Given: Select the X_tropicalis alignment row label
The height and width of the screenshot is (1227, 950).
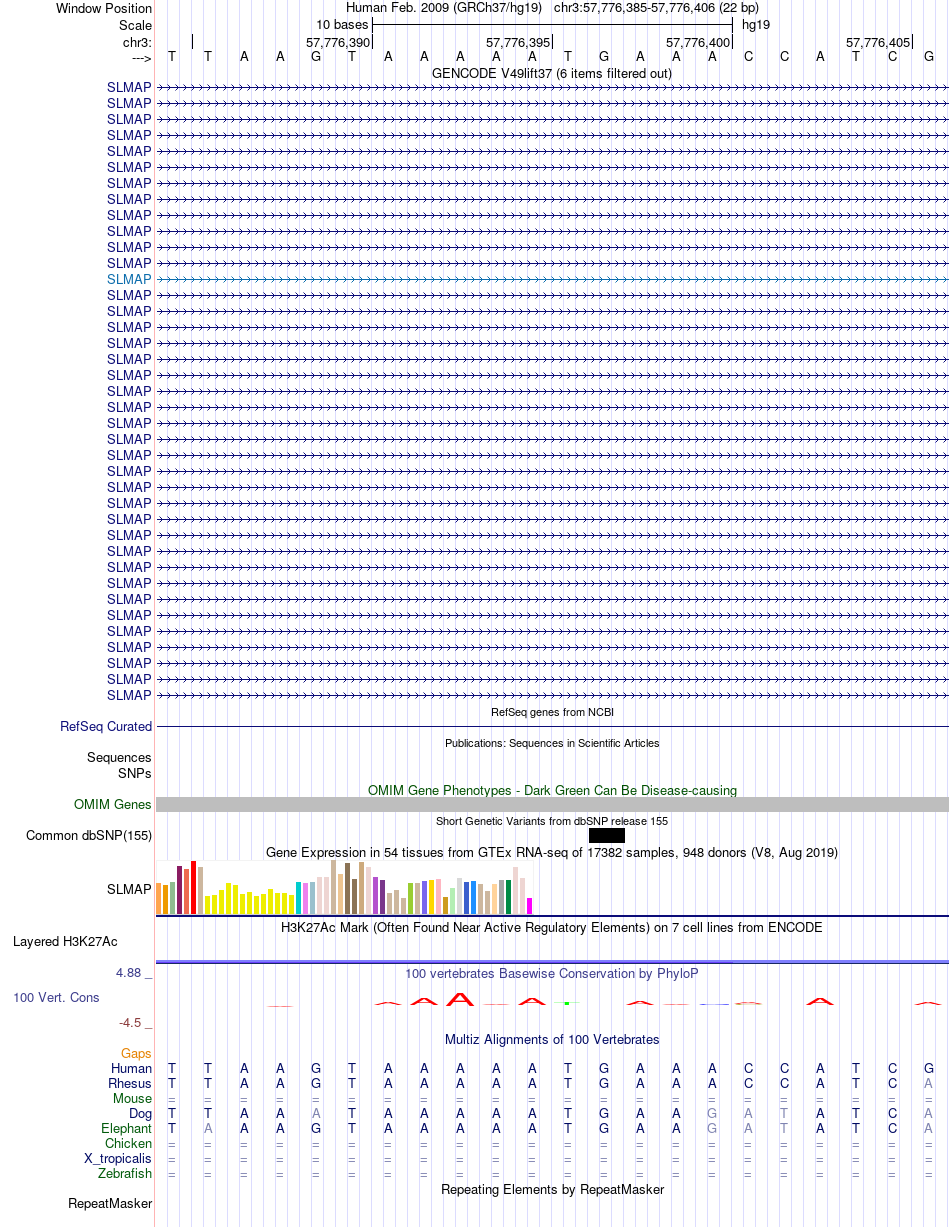Looking at the screenshot, I should pyautogui.click(x=118, y=1159).
